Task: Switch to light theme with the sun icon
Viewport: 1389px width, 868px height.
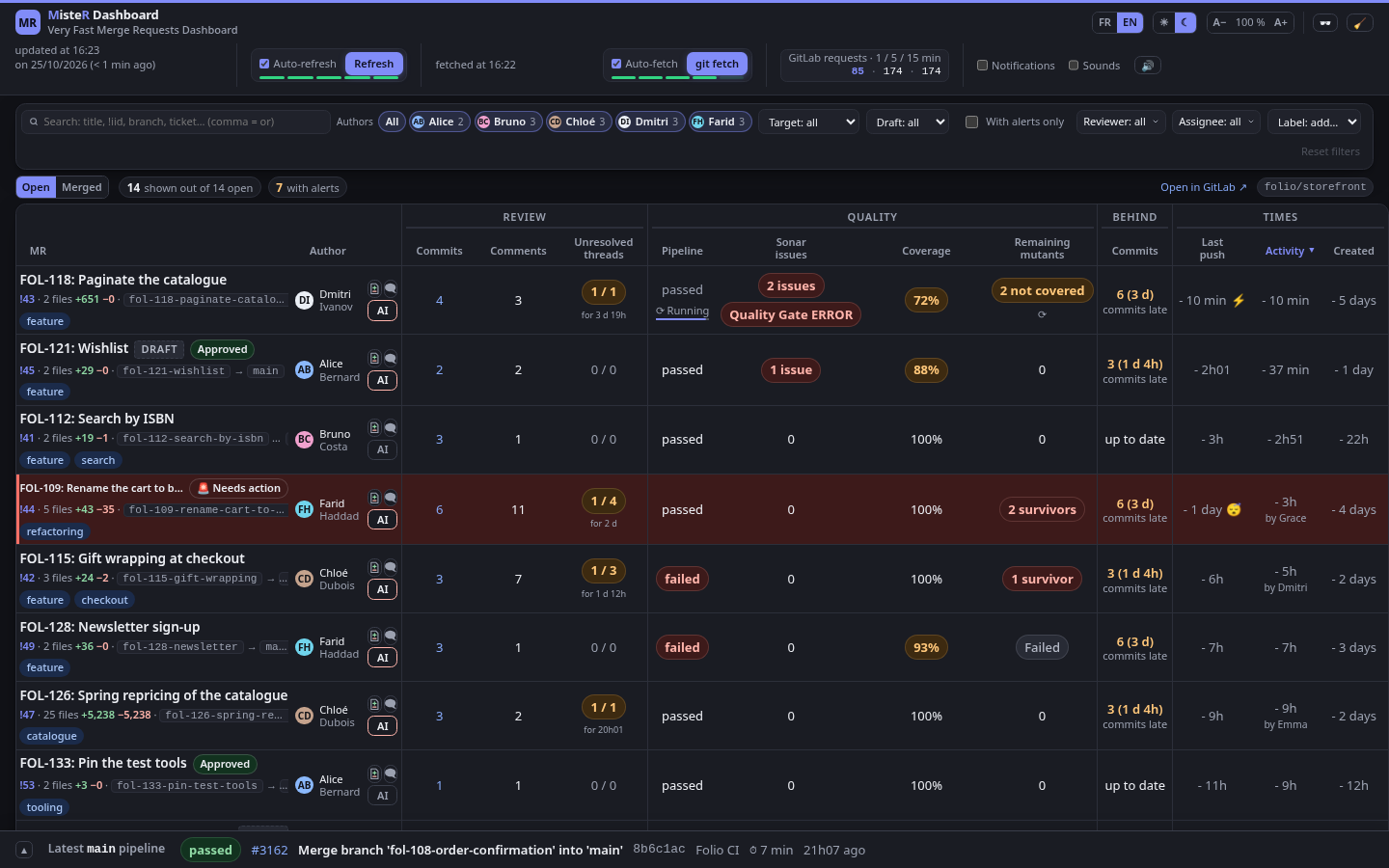Action: [1163, 22]
